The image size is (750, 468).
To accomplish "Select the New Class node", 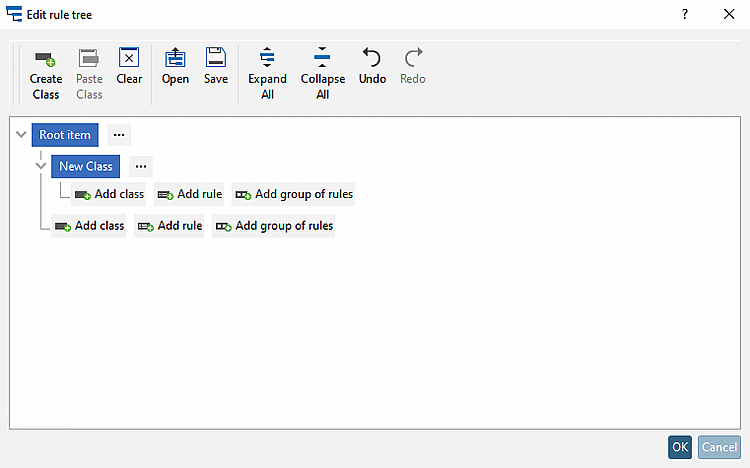I will [86, 167].
